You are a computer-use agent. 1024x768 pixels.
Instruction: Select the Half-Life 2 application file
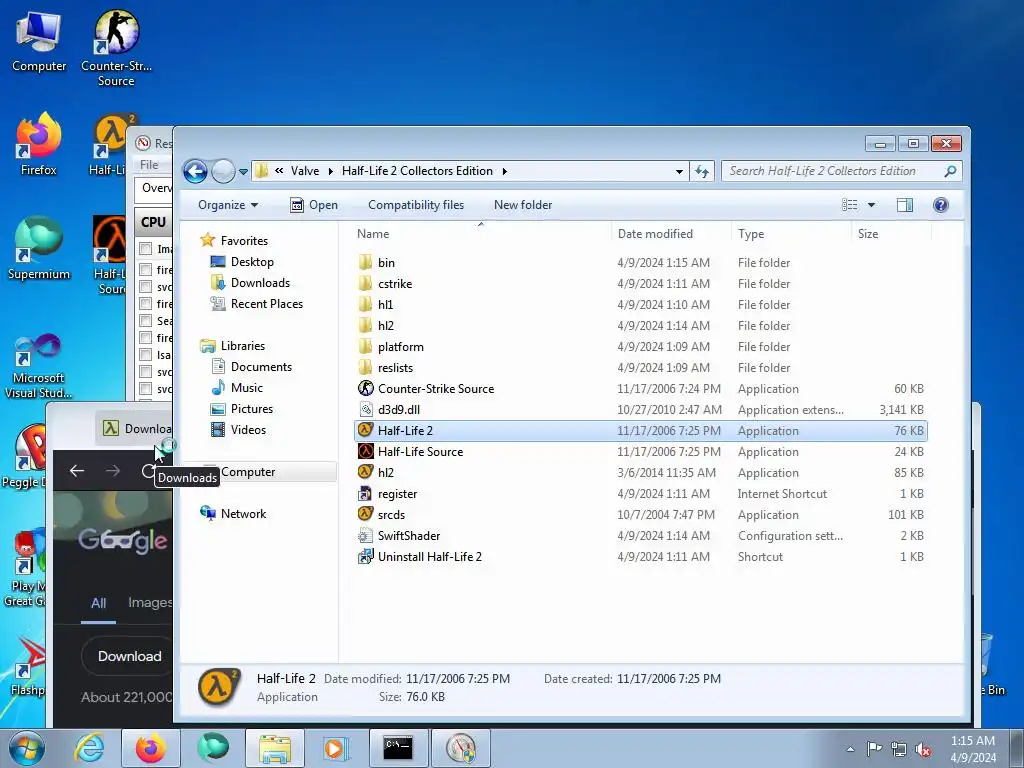(641, 430)
